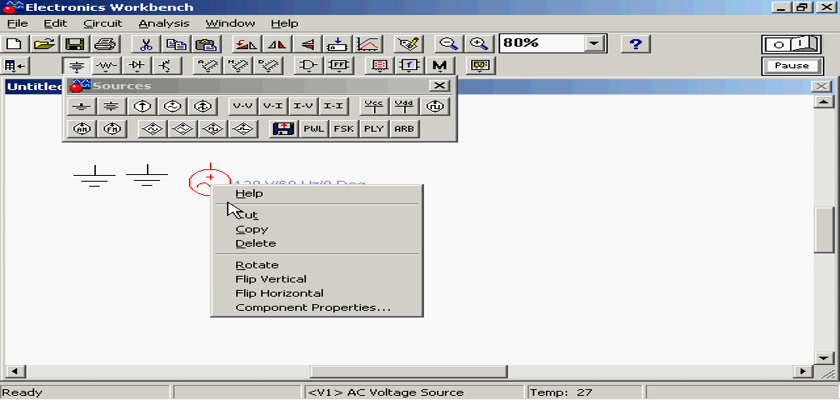Click the 'Ready' status bar text
840x400 pixels.
click(x=22, y=393)
